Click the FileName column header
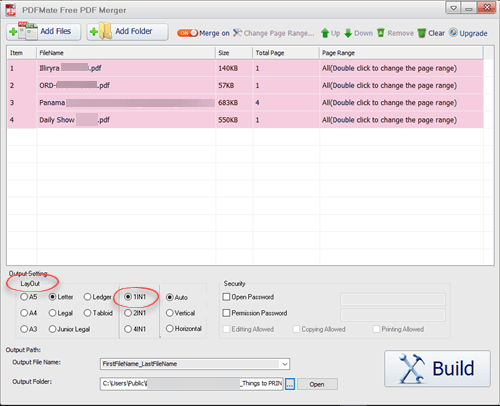 click(x=126, y=53)
